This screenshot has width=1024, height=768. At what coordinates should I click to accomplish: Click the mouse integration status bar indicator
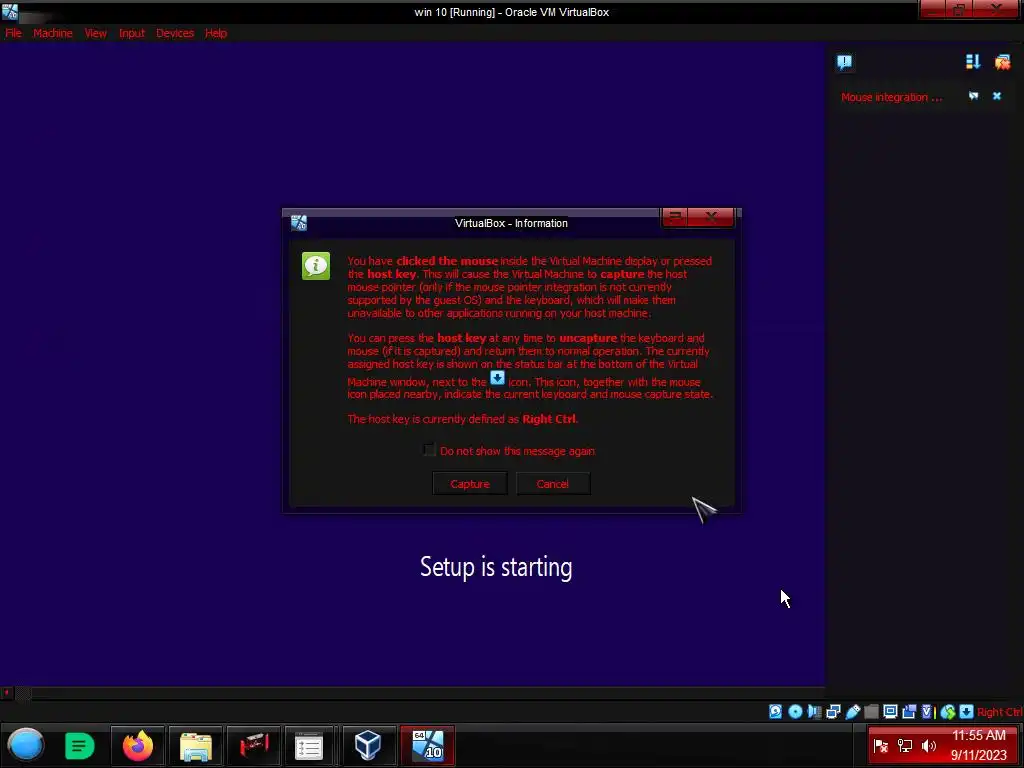point(948,712)
